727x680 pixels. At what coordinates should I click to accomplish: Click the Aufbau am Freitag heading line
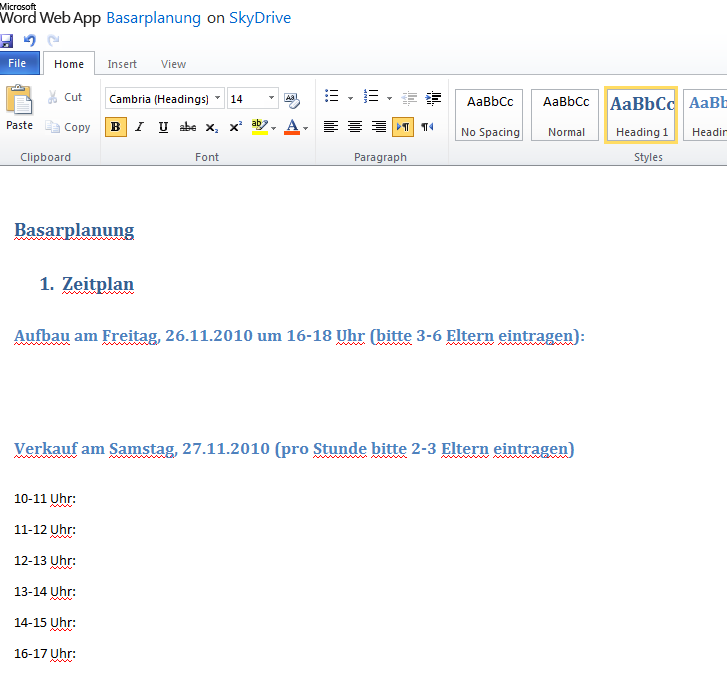(x=300, y=336)
